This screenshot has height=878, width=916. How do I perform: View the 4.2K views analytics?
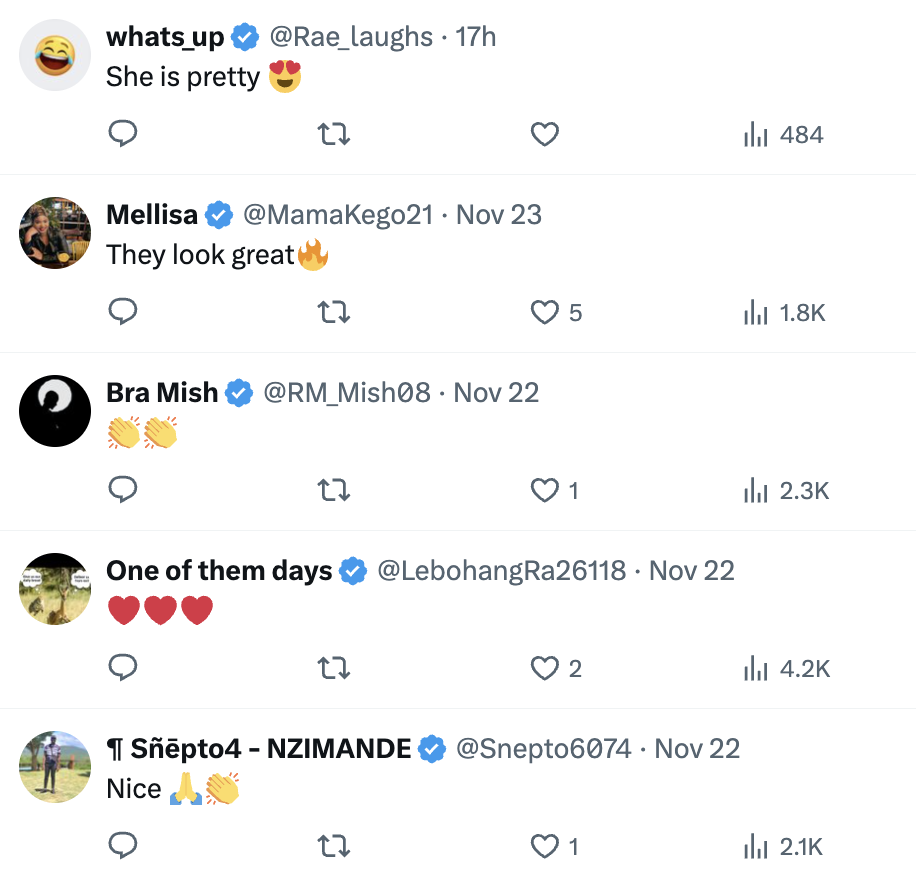coord(786,668)
